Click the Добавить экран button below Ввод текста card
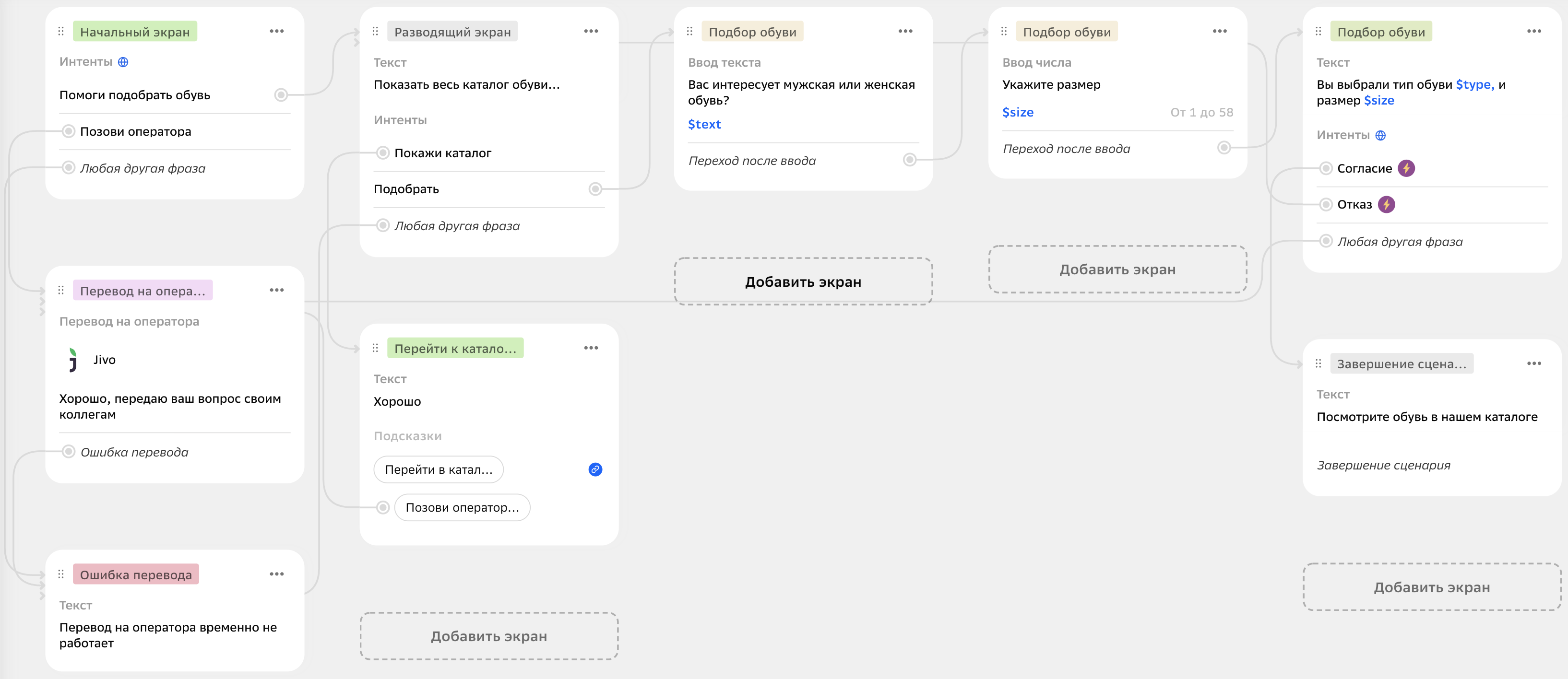1568x679 pixels. click(804, 281)
